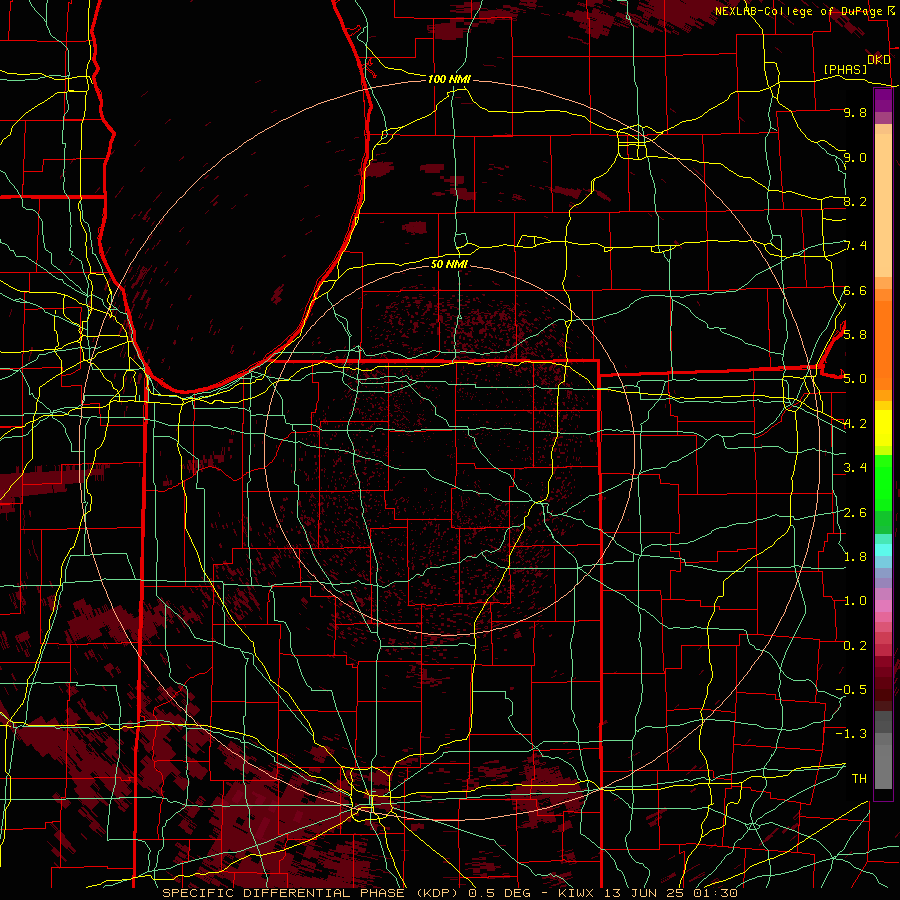
Task: Click the 8.2 value on the color scale
Action: 855,201
